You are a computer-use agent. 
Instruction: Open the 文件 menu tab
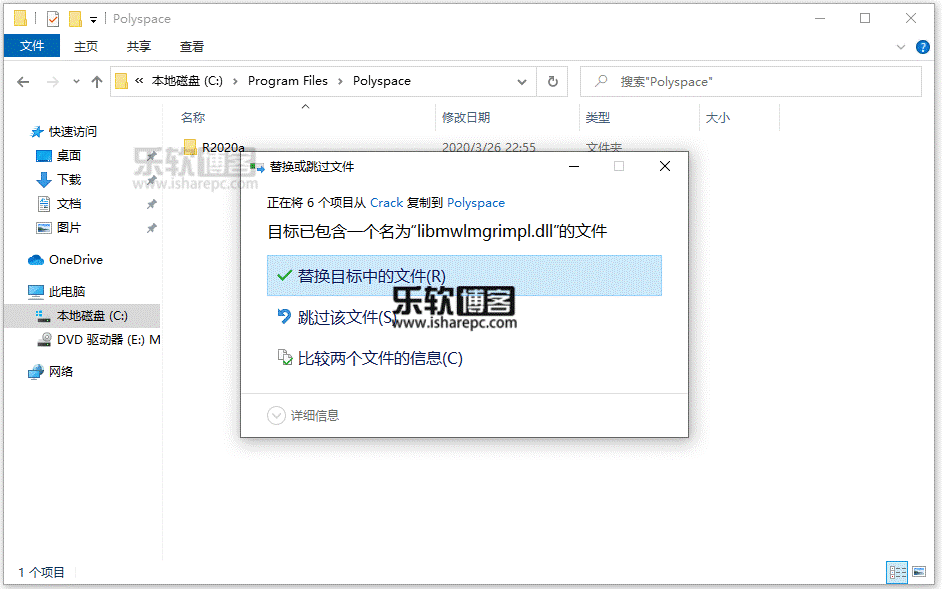tap(32, 46)
